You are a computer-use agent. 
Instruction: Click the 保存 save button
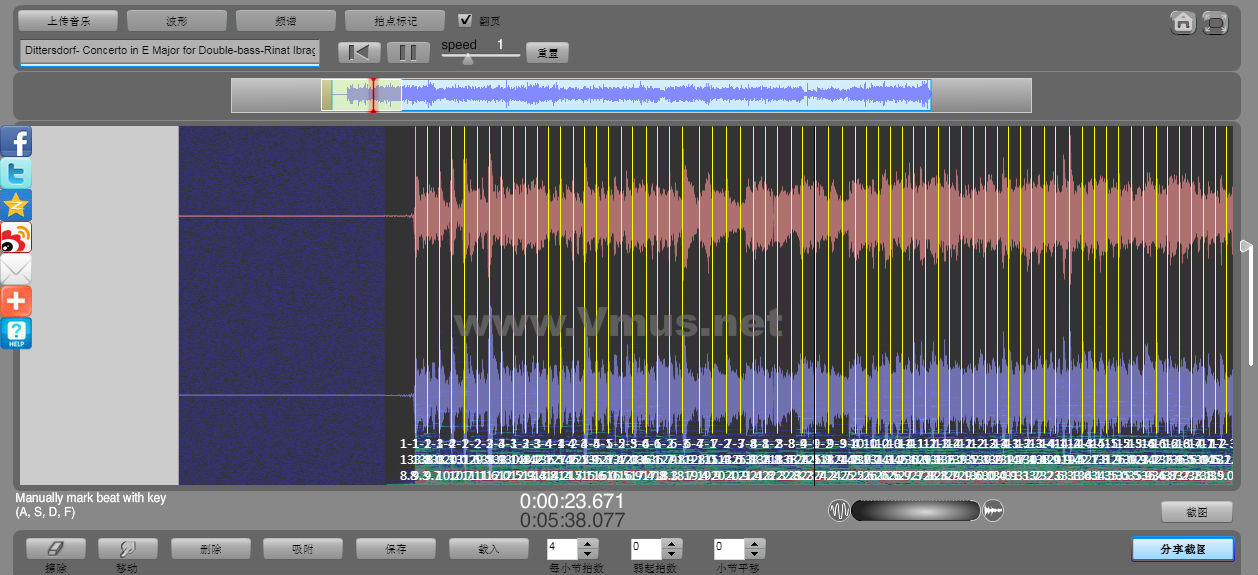[395, 548]
